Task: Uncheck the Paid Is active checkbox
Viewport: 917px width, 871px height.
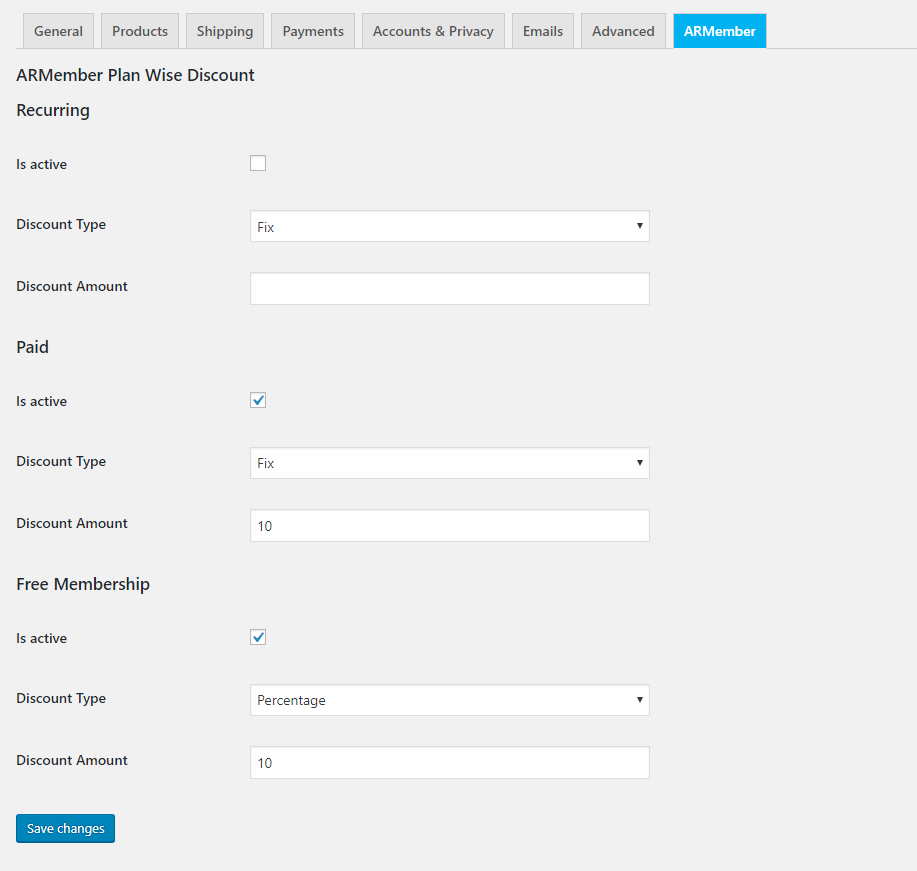Action: pos(258,400)
